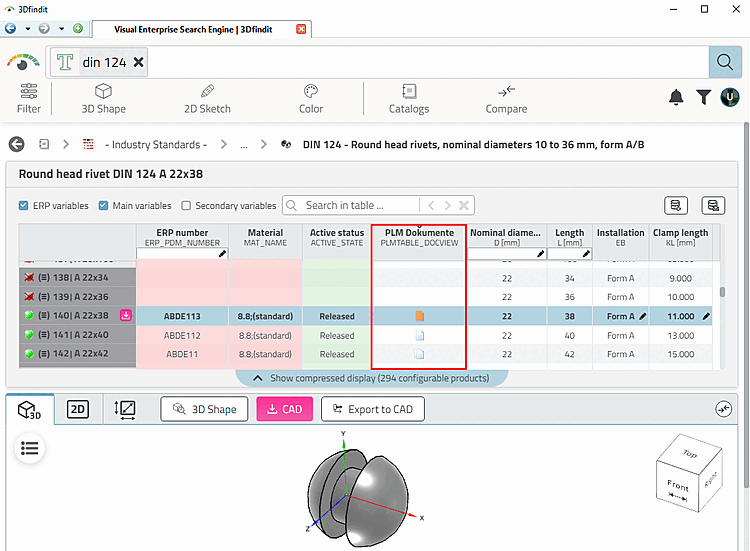Image resolution: width=750 pixels, height=551 pixels.
Task: Open notifications bell
Action: [676, 97]
